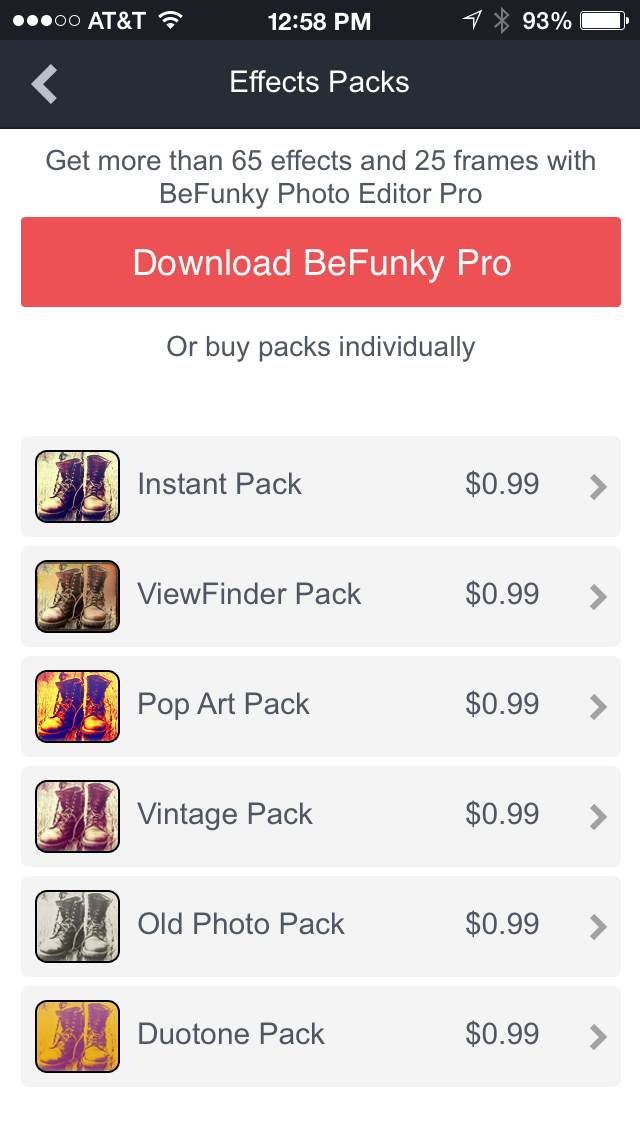The image size is (640, 1136).
Task: Tap the Instant Pack boots thumbnail
Action: coord(77,486)
